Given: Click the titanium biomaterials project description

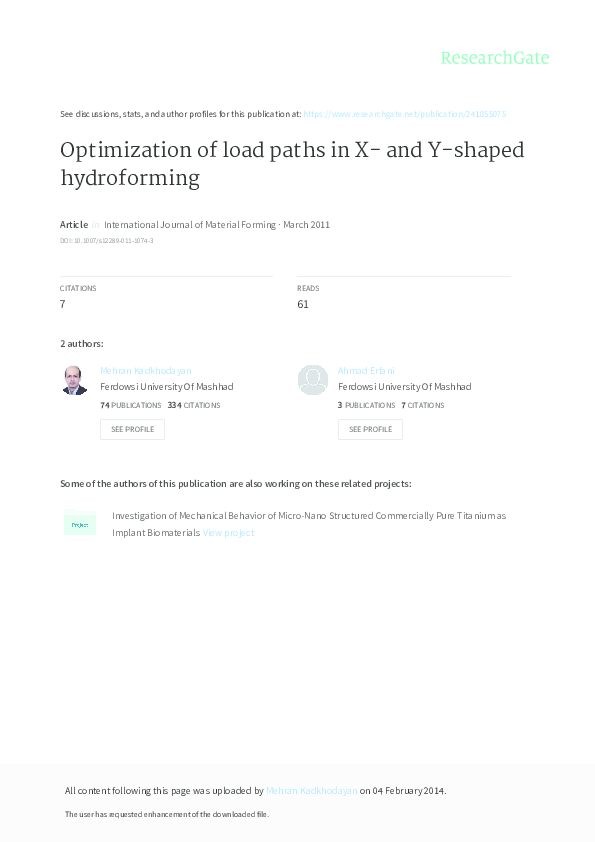Looking at the screenshot, I should click(300, 515).
